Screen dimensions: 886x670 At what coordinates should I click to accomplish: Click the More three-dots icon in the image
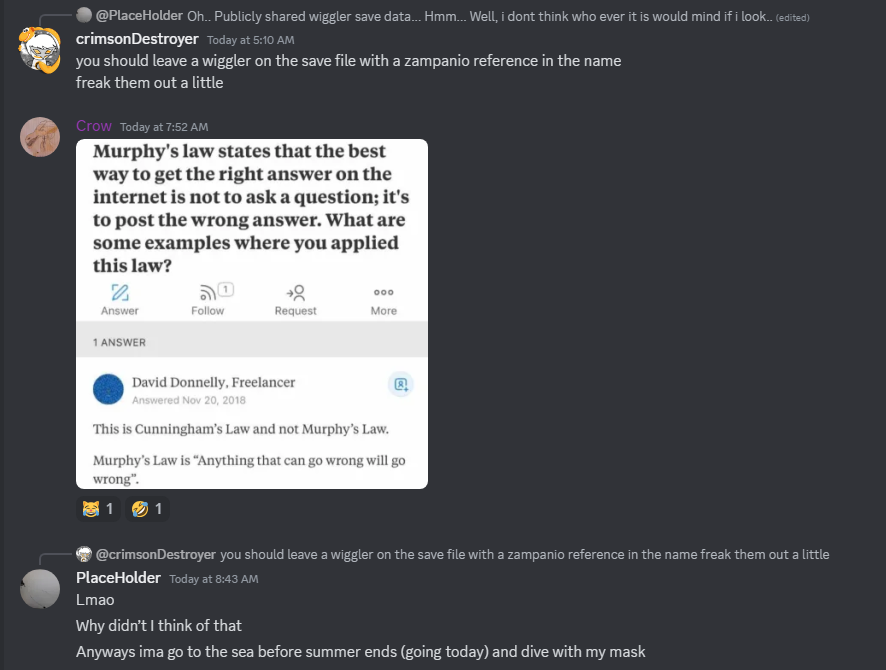point(383,293)
